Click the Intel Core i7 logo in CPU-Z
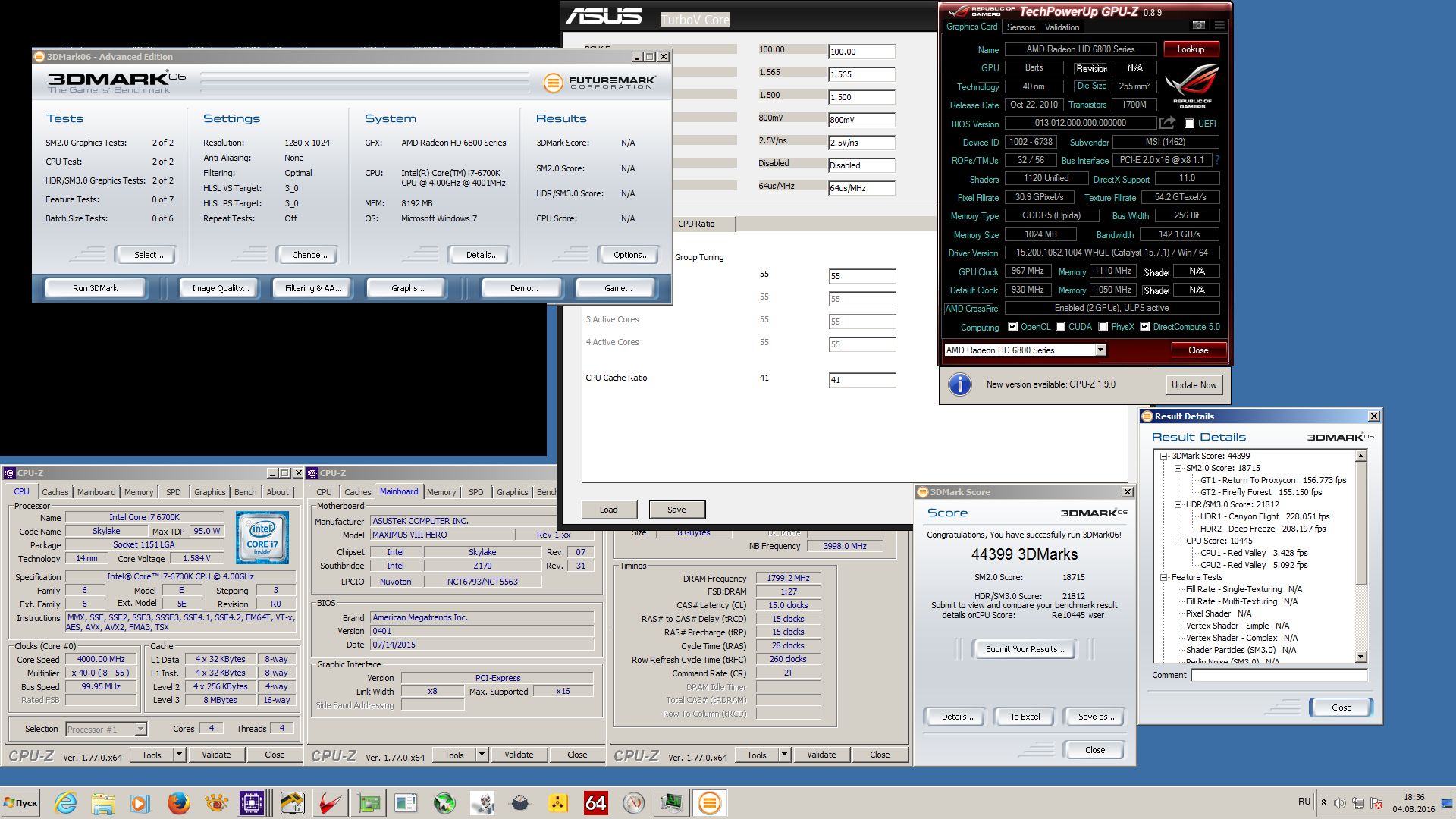 (262, 537)
